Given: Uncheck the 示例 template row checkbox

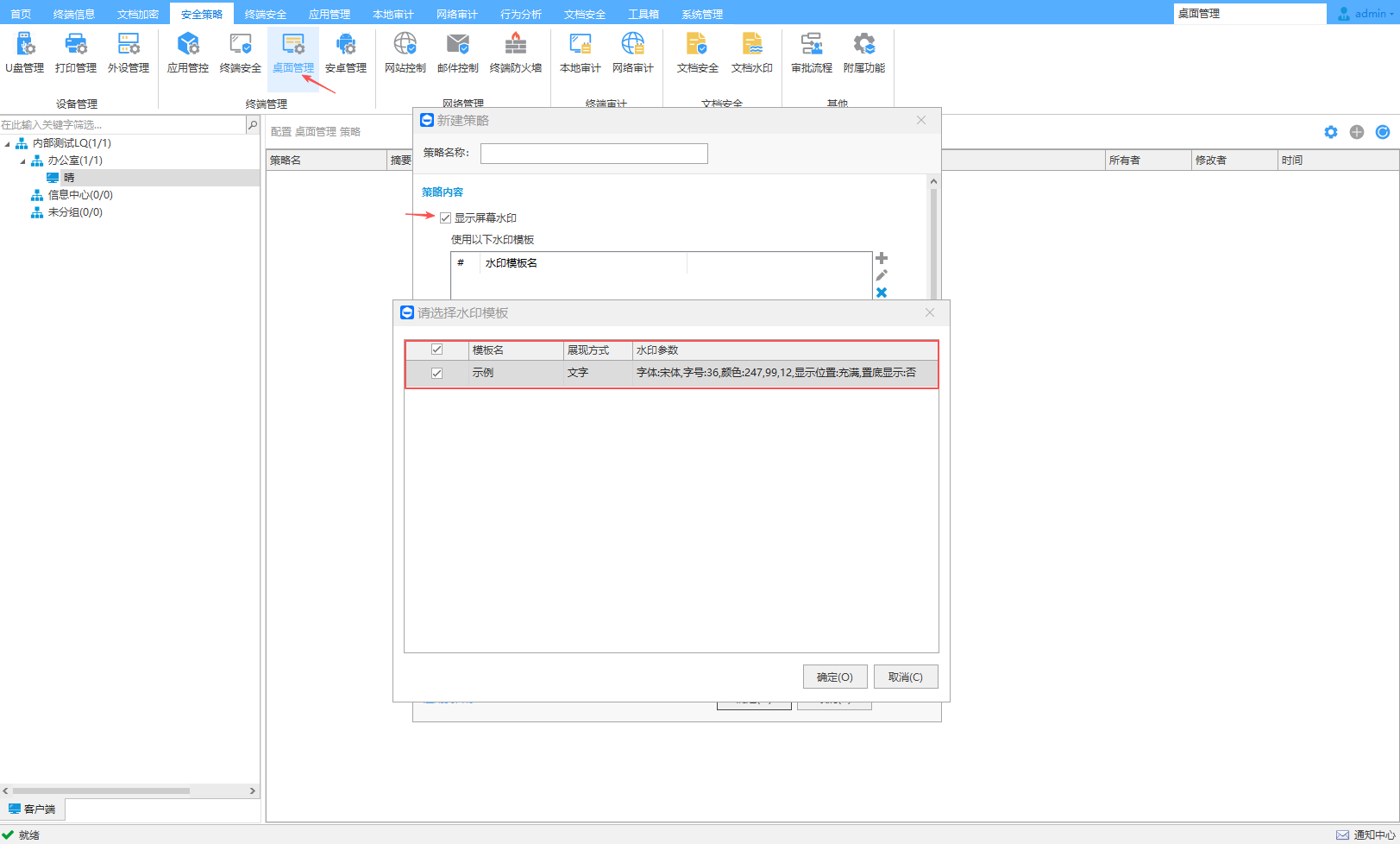Looking at the screenshot, I should (436, 373).
